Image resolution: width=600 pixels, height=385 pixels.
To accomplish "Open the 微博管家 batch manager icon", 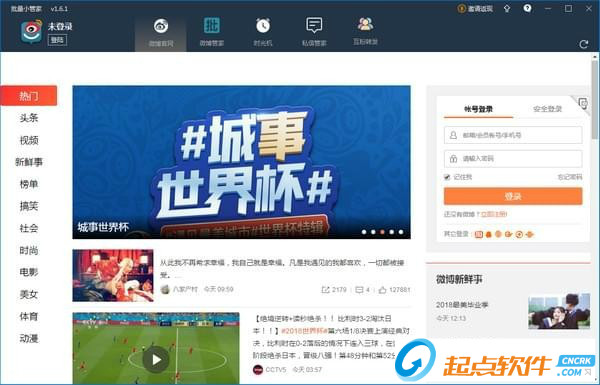I will [x=212, y=26].
